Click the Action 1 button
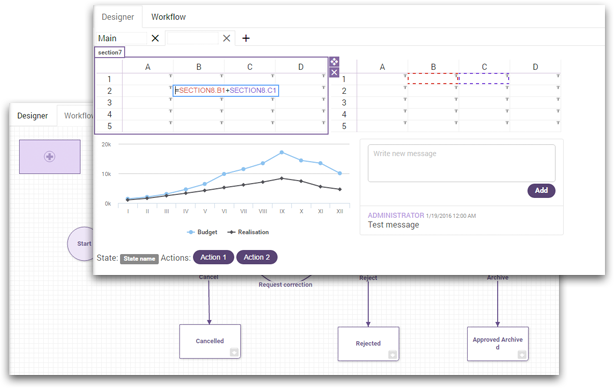 [213, 257]
